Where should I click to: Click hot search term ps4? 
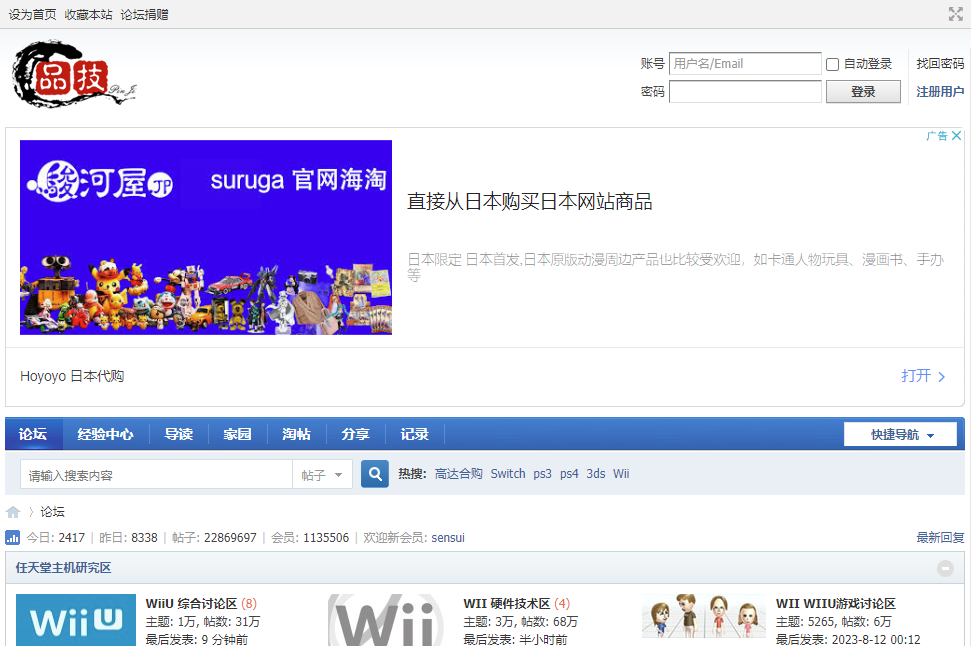pos(569,474)
